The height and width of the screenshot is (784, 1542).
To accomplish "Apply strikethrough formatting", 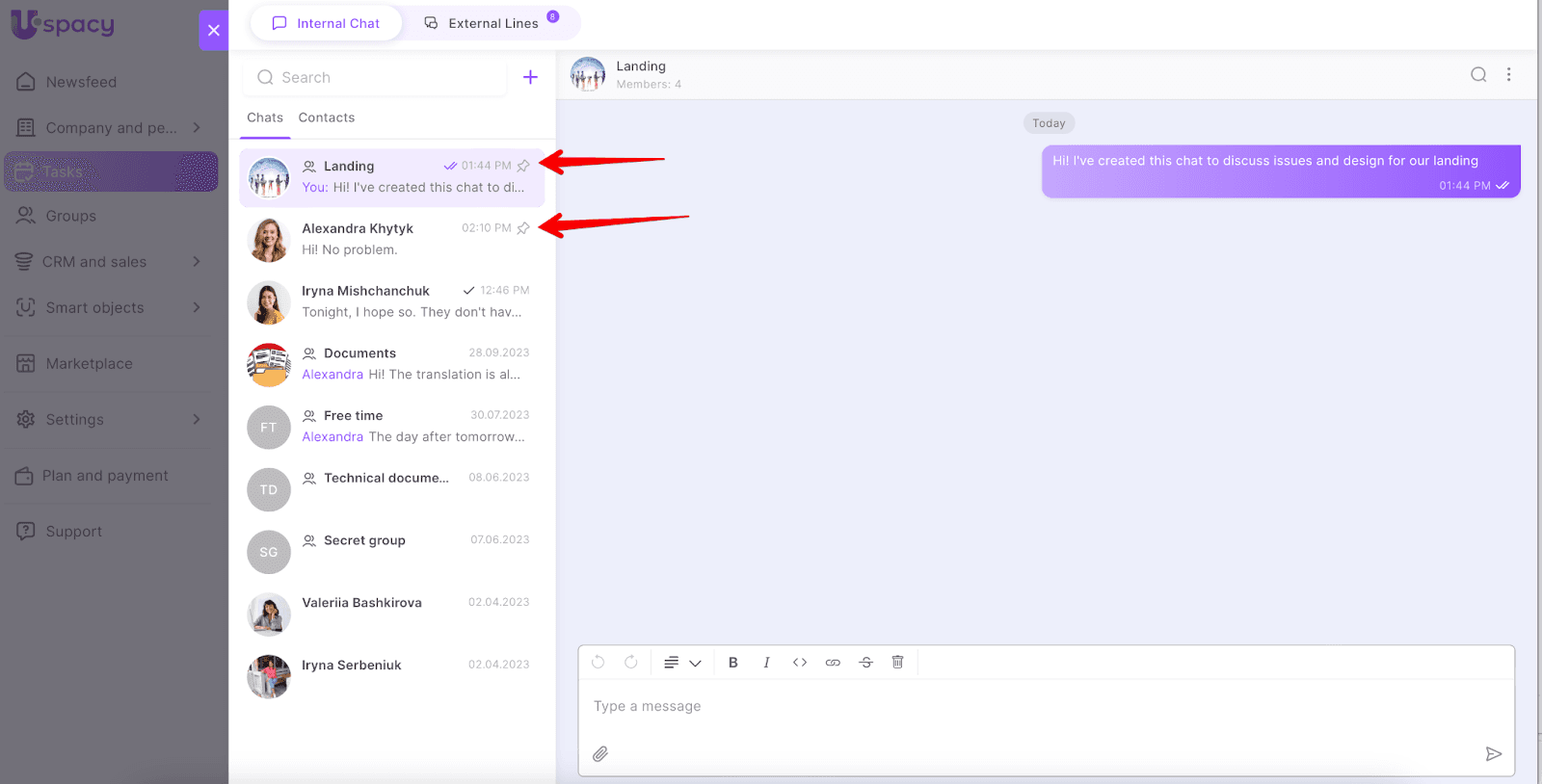I will tap(865, 663).
